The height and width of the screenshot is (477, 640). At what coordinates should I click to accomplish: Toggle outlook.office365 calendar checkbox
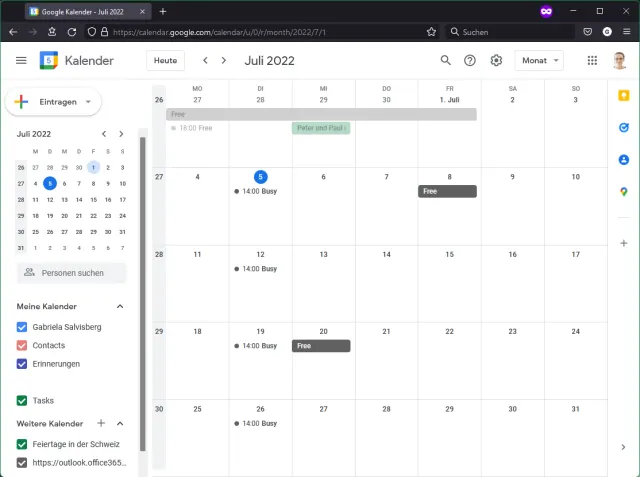(x=22, y=462)
